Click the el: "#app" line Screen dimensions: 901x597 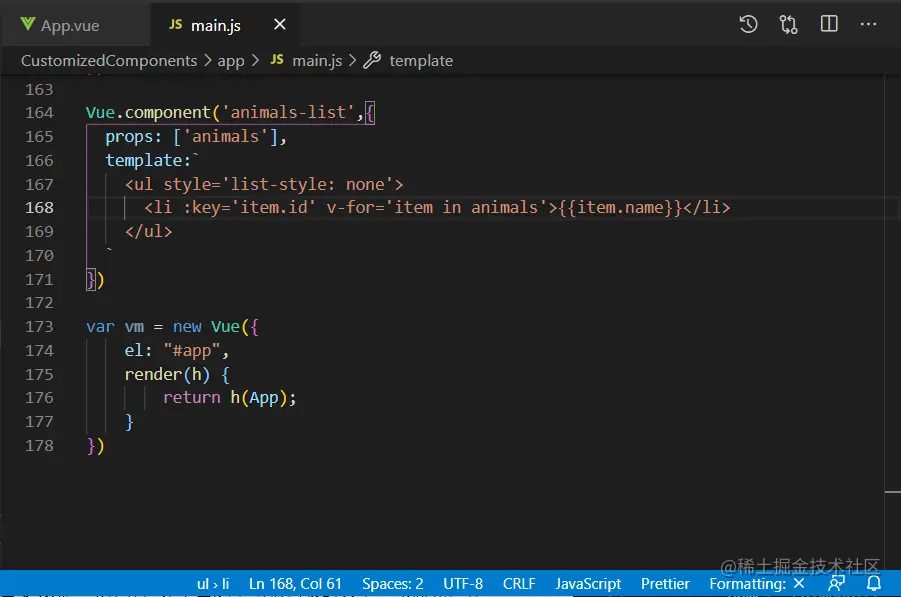176,351
